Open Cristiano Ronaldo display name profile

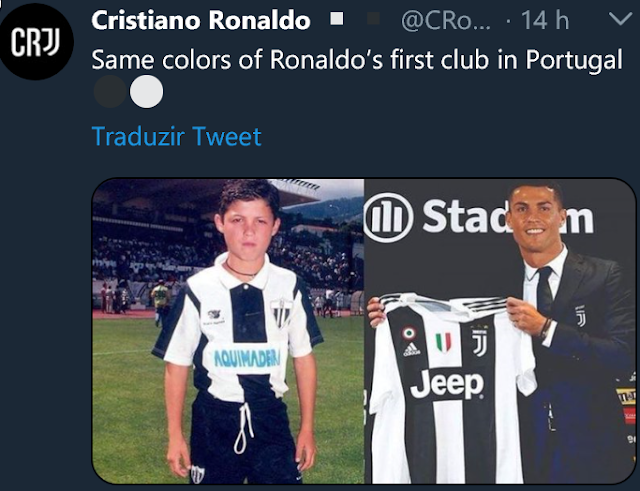[201, 21]
